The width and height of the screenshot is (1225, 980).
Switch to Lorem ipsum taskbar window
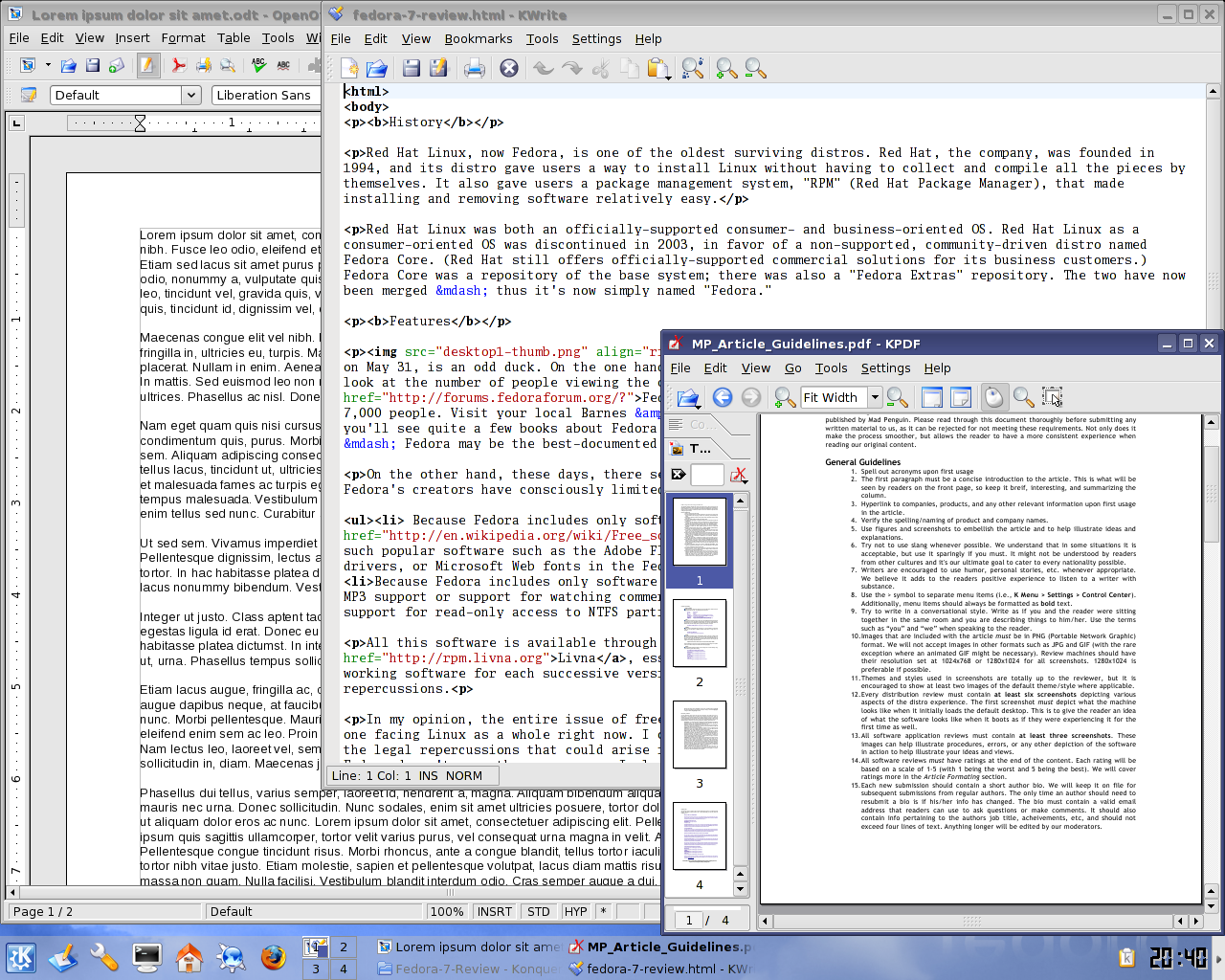click(x=468, y=947)
